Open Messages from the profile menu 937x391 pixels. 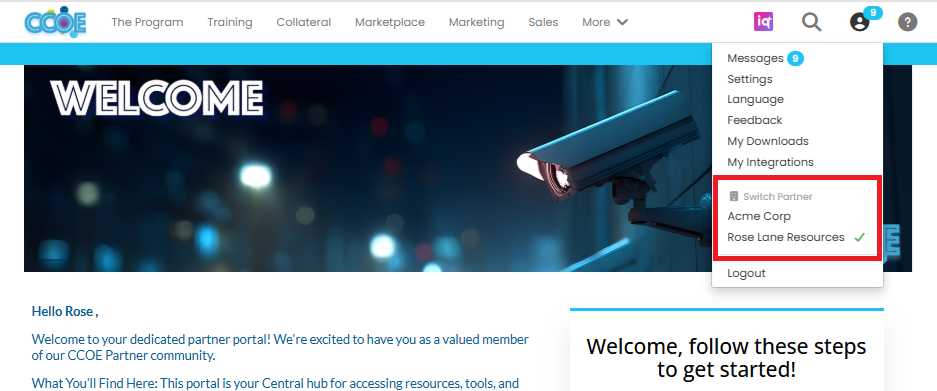(x=755, y=58)
